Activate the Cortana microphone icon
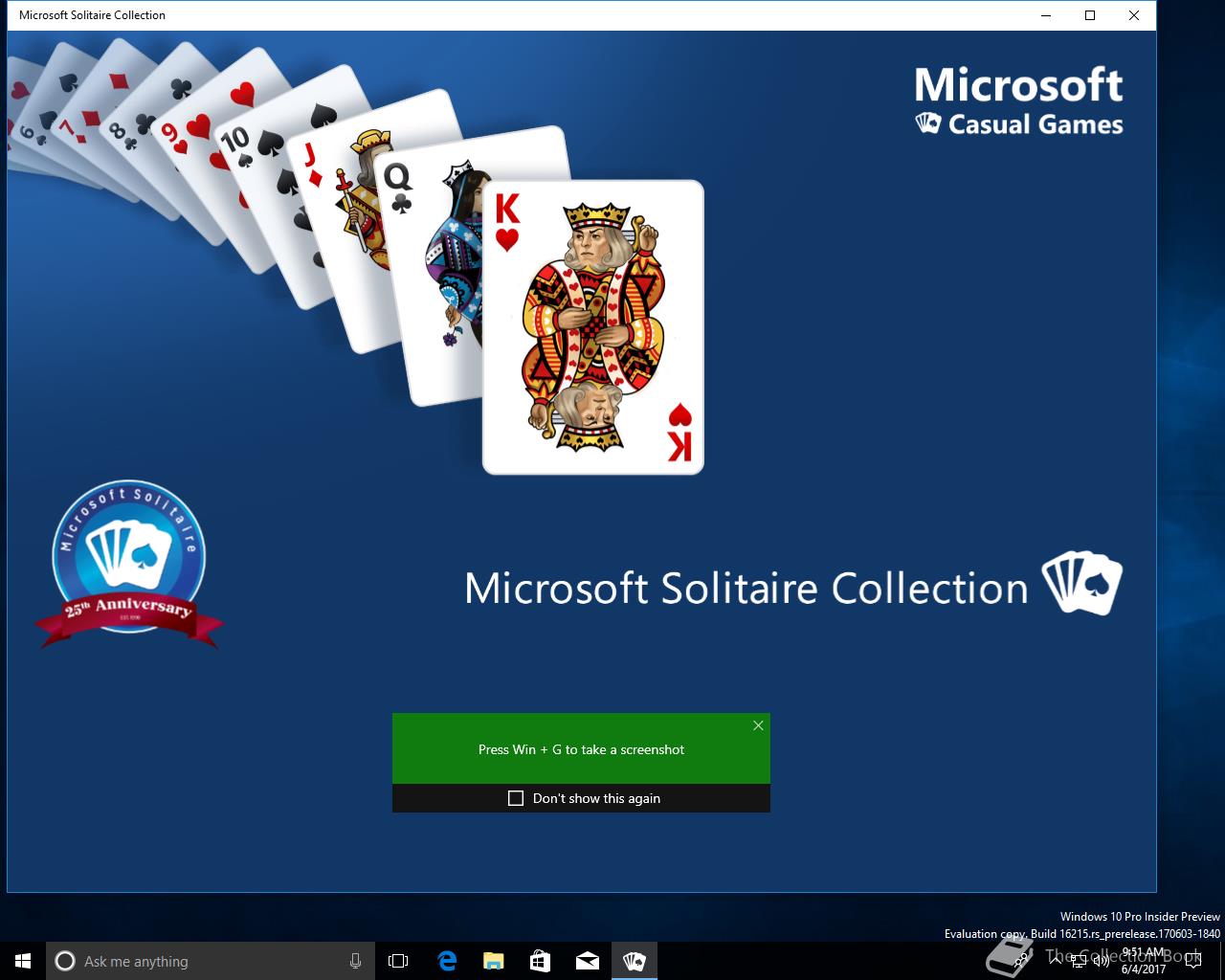The width and height of the screenshot is (1225, 980). point(355,961)
